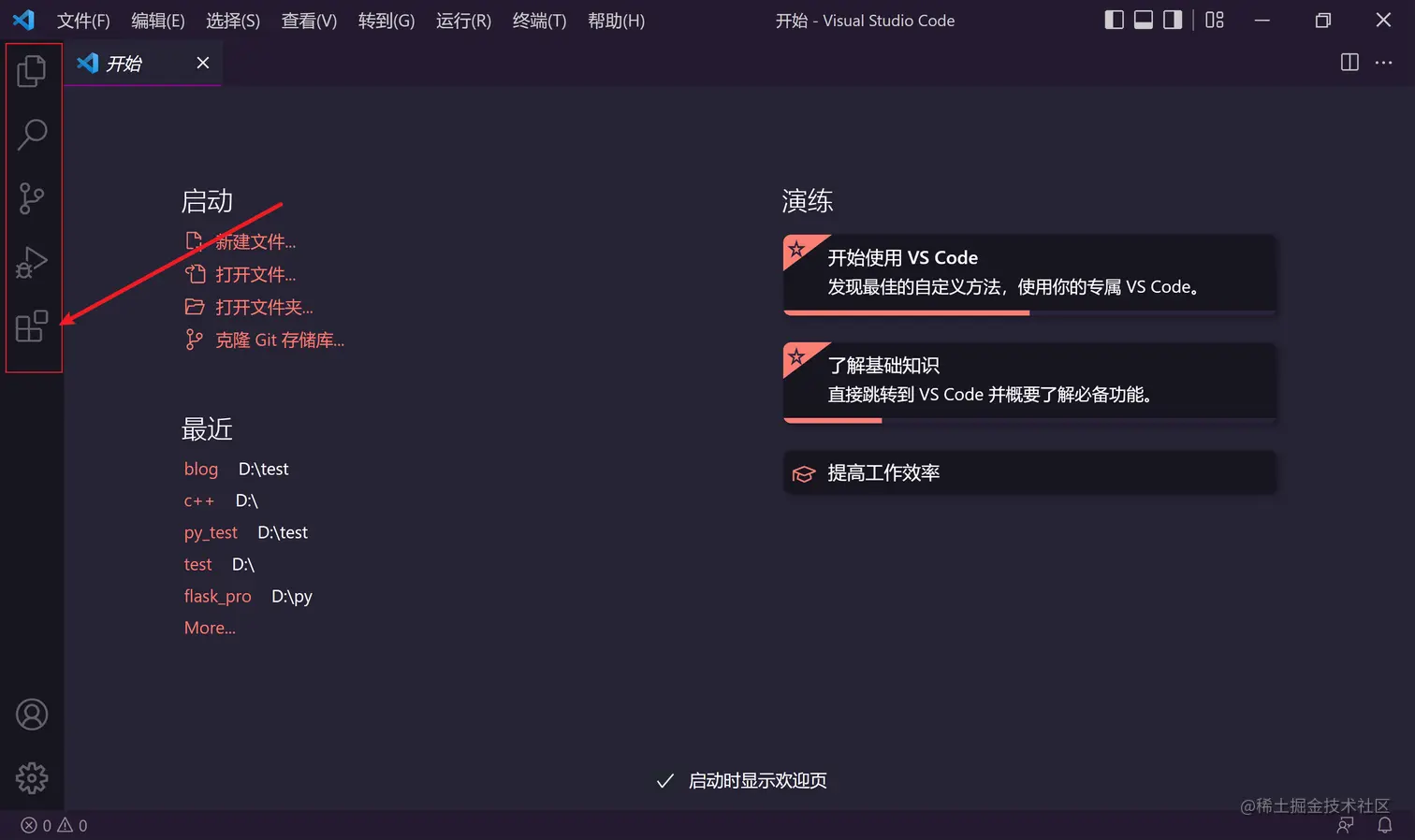This screenshot has width=1415, height=840.
Task: Open the Extensions view icon
Action: click(x=32, y=326)
